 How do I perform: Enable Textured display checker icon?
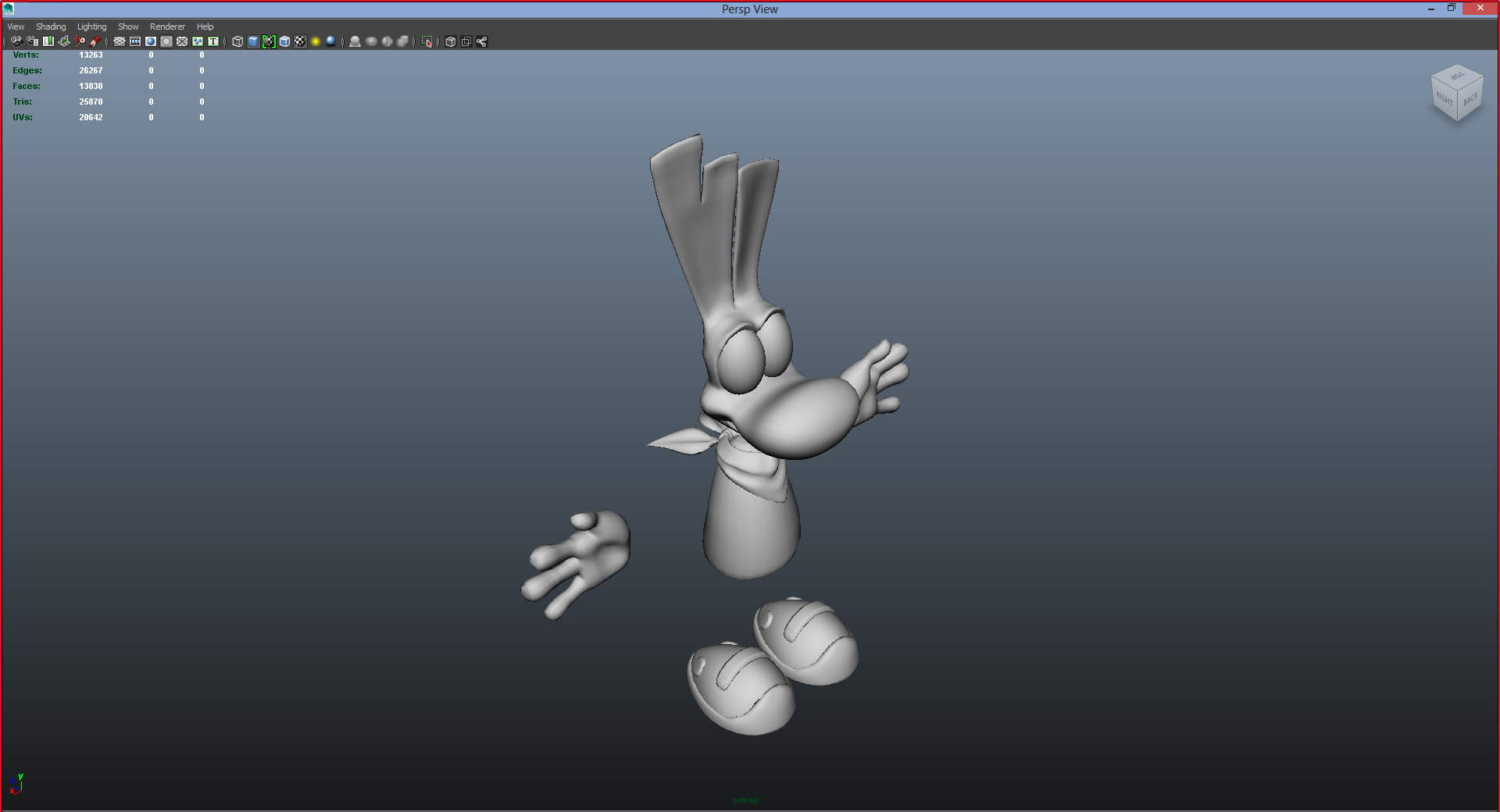click(300, 41)
